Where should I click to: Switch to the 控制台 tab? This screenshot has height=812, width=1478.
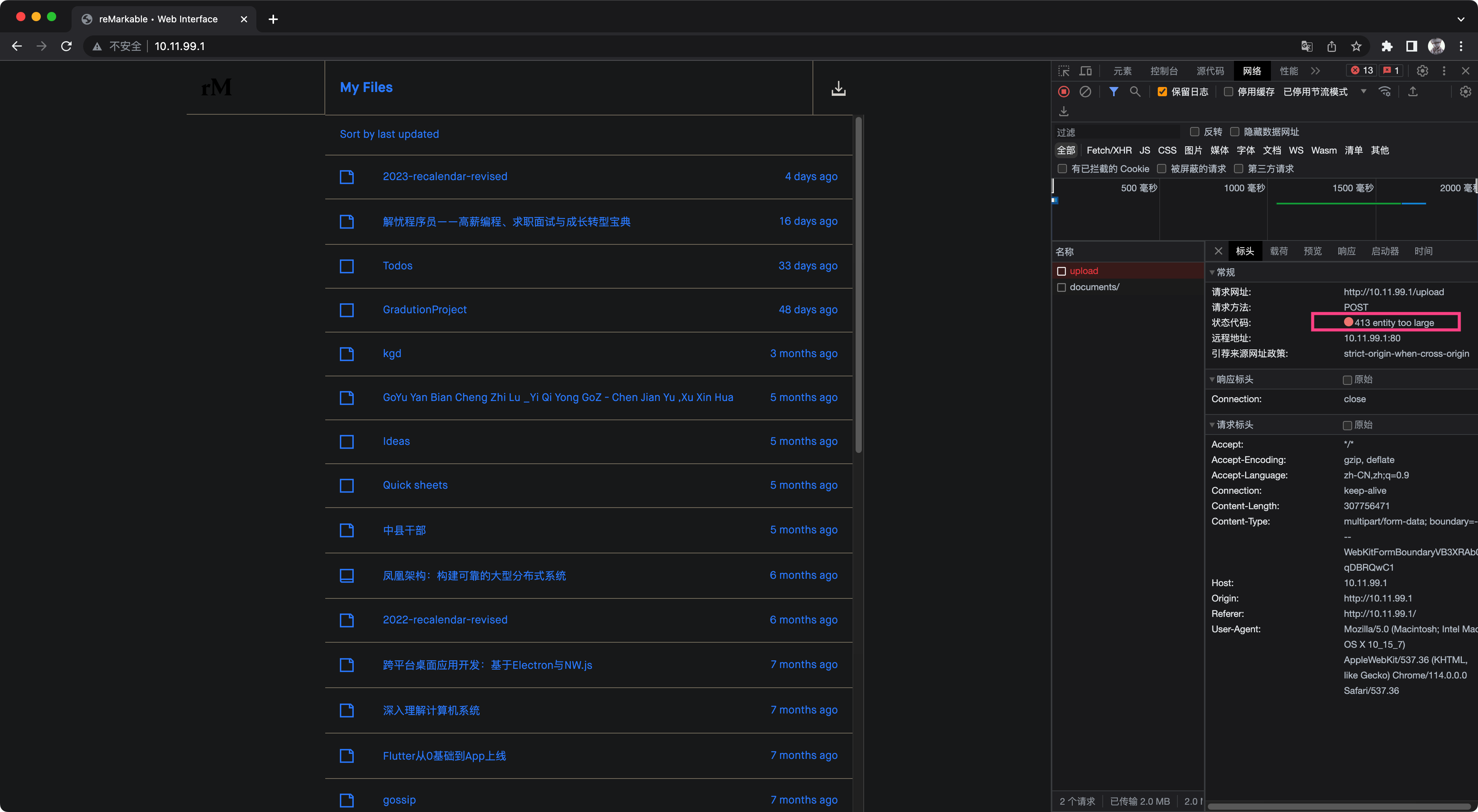click(x=1164, y=70)
